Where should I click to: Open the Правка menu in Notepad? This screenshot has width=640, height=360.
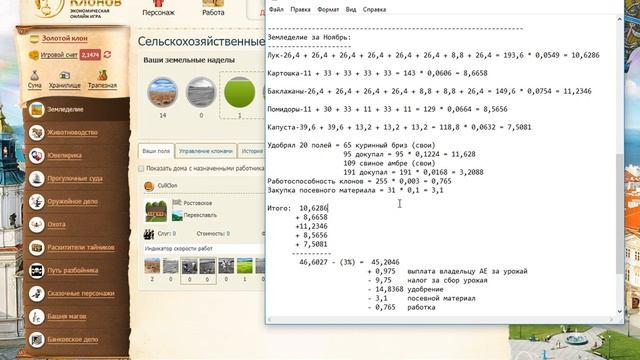coord(300,9)
